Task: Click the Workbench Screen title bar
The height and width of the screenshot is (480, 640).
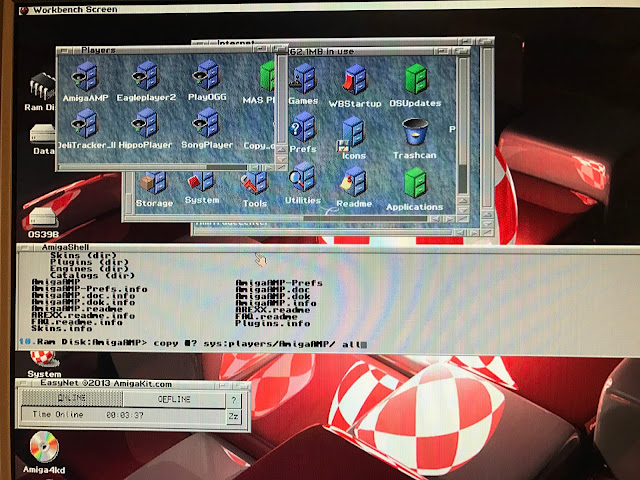Action: (327, 9)
